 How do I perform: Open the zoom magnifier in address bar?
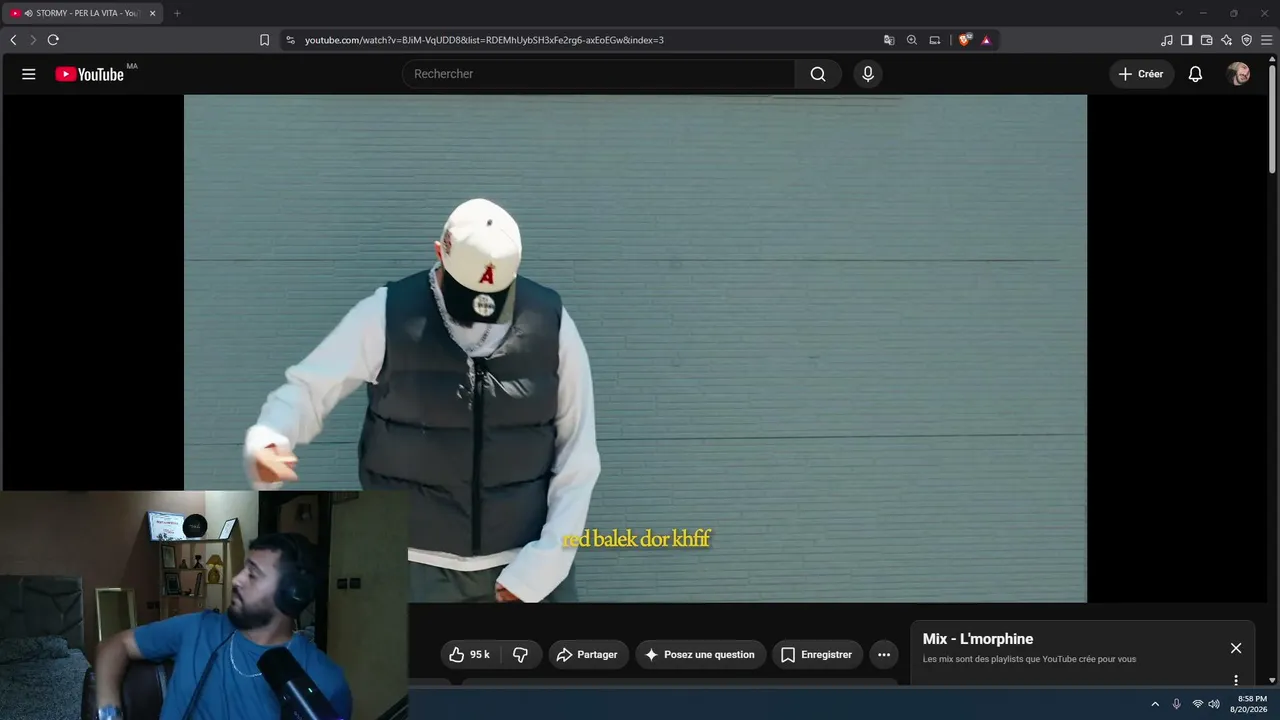912,40
